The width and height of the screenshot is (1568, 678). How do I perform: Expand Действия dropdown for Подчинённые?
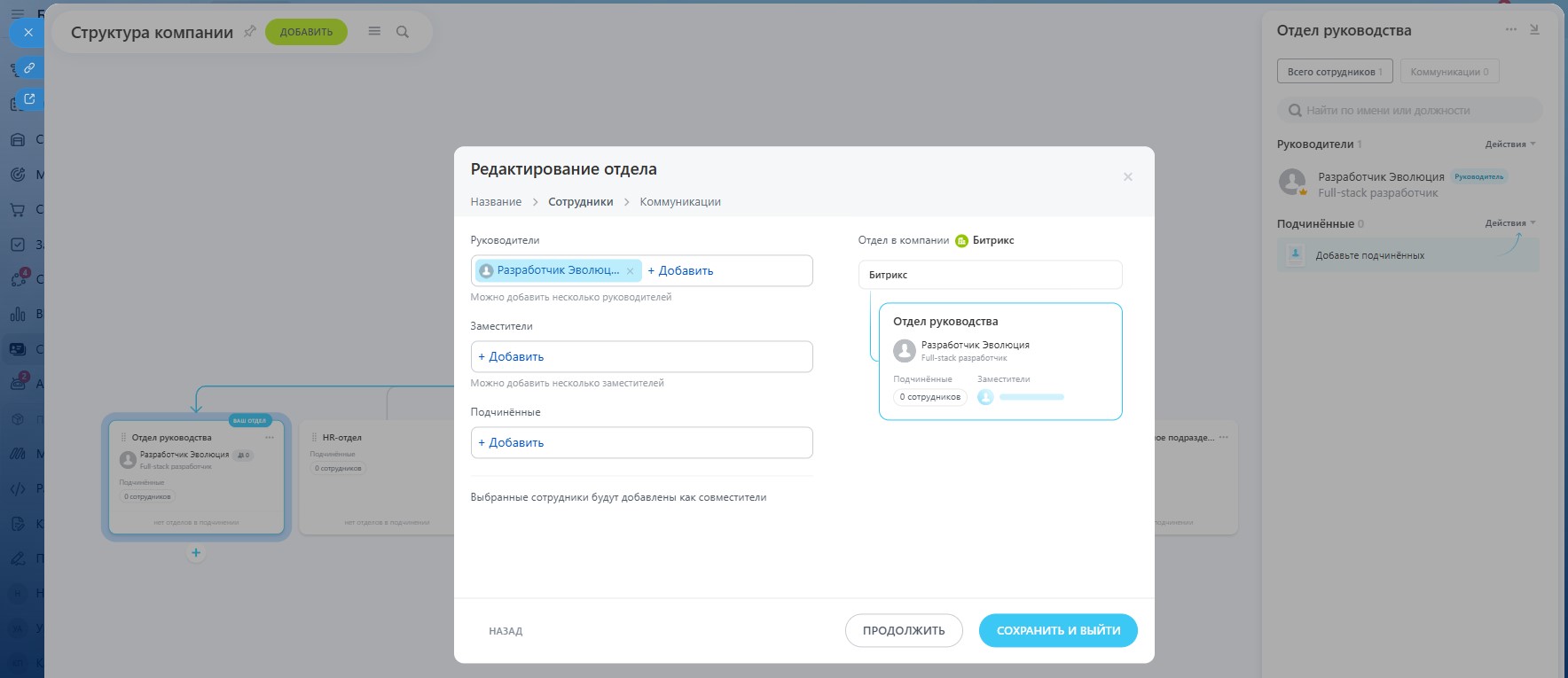(1510, 223)
